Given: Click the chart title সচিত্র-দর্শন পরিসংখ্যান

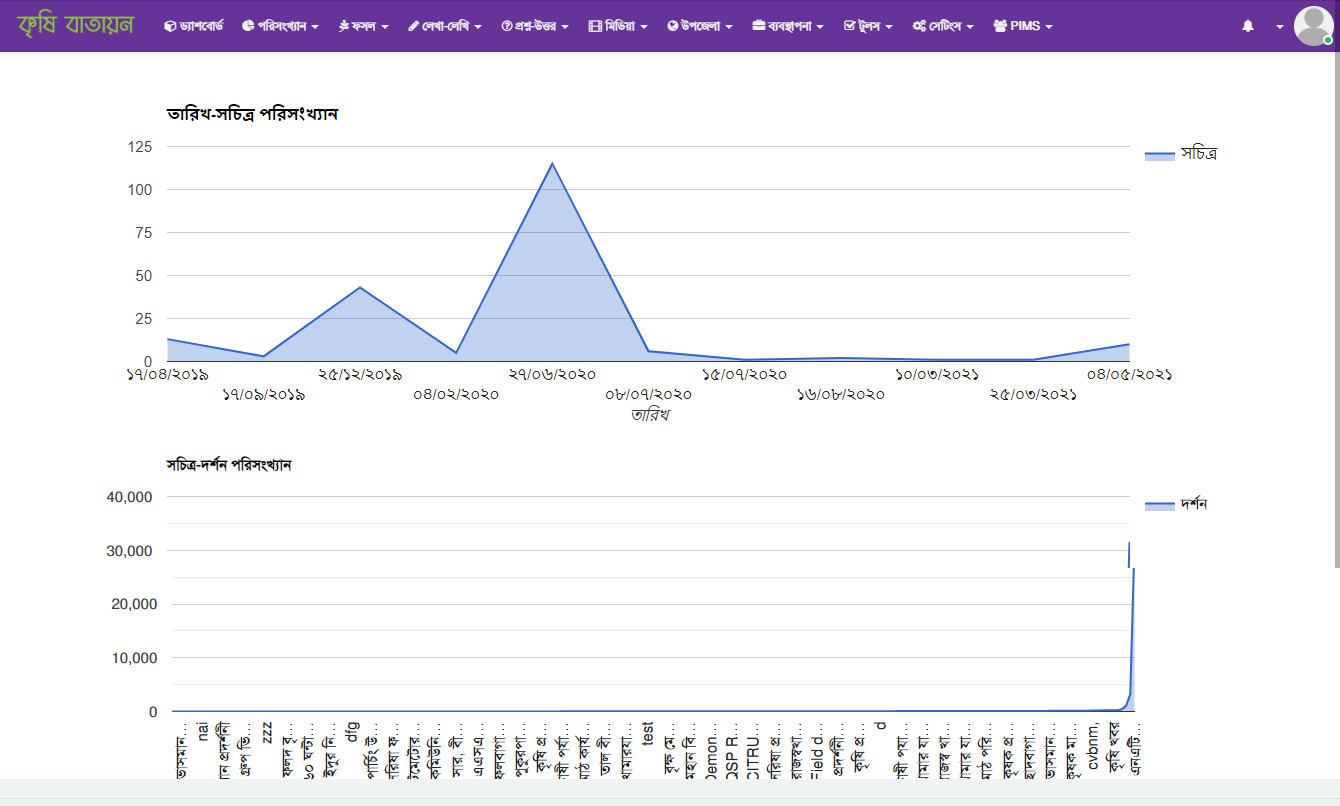Looking at the screenshot, I should 229,465.
